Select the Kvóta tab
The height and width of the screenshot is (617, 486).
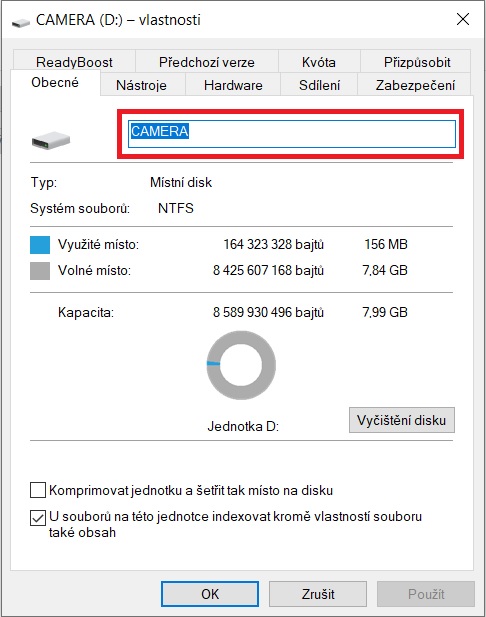click(319, 62)
